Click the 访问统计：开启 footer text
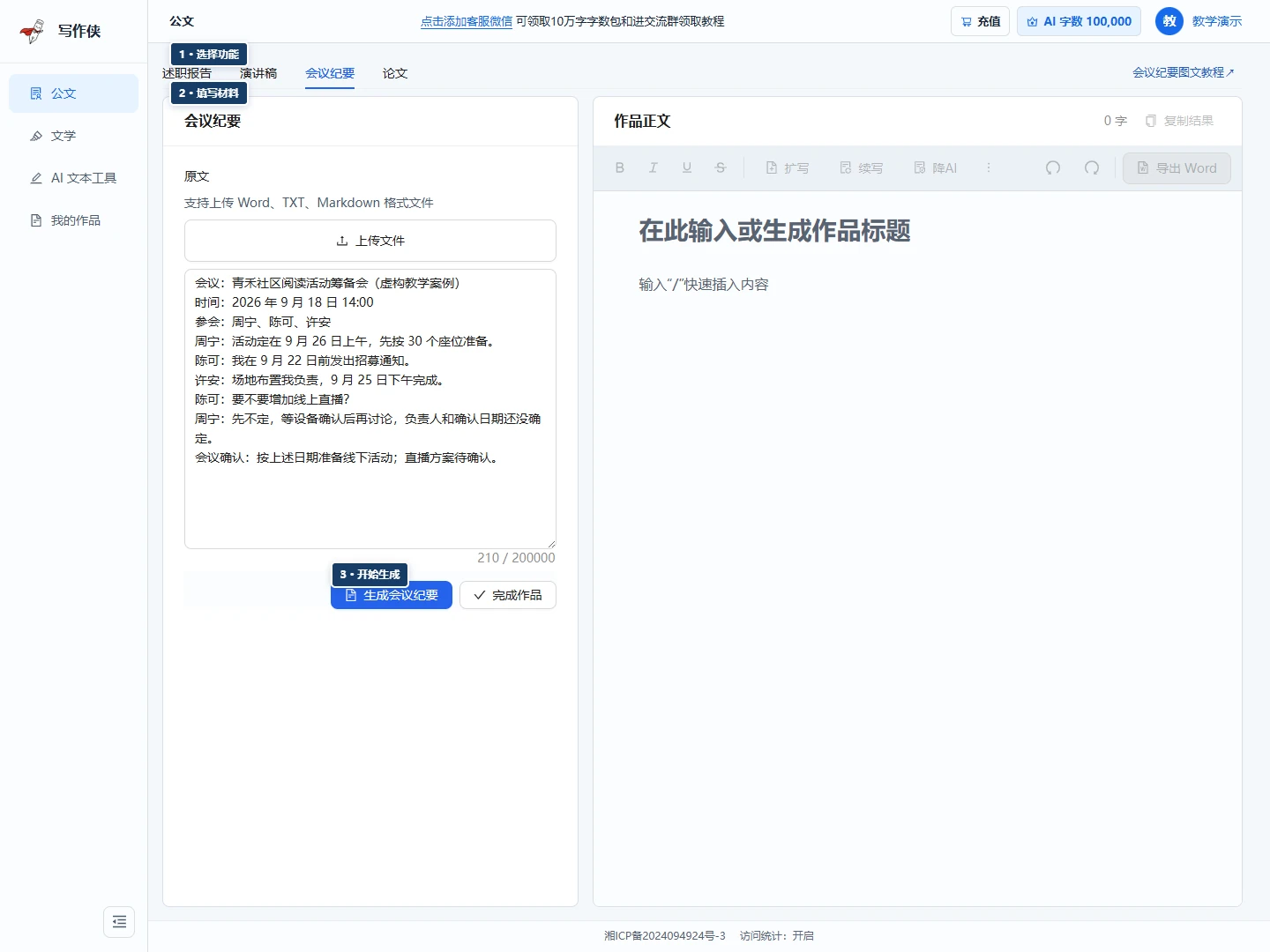Viewport: 1270px width, 952px height. tap(777, 936)
